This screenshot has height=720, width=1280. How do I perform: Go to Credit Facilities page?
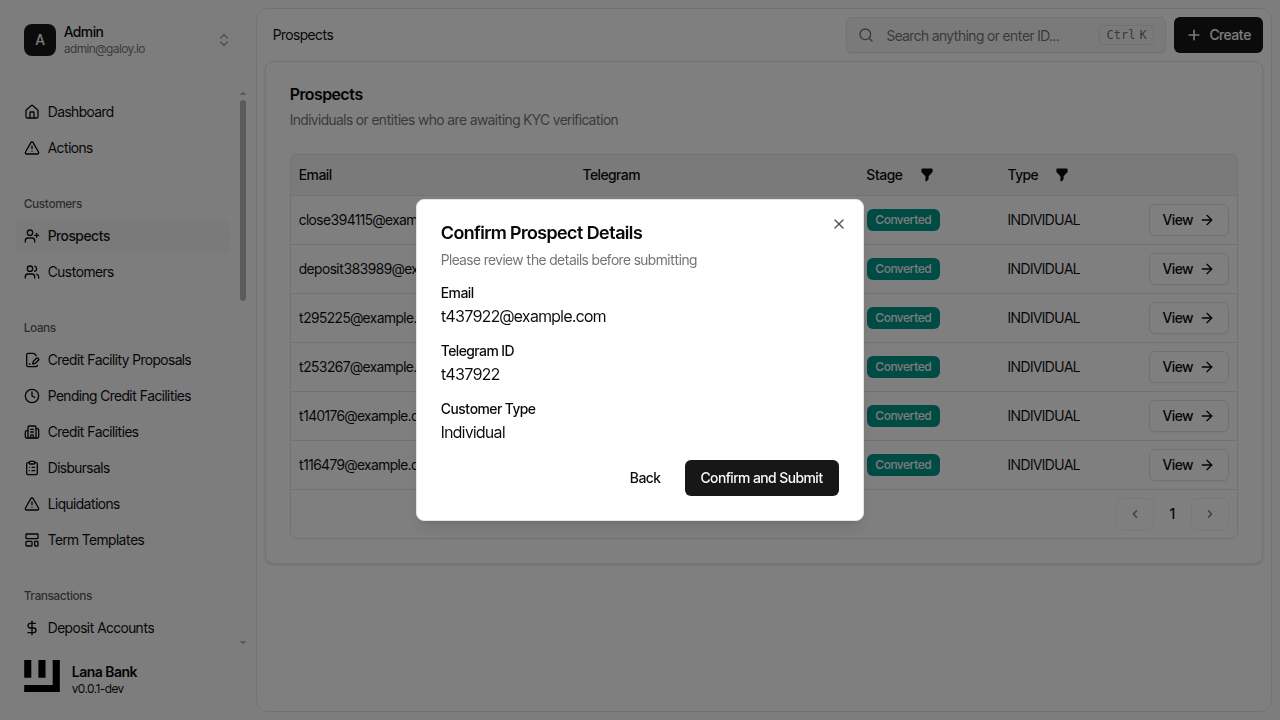(x=93, y=432)
